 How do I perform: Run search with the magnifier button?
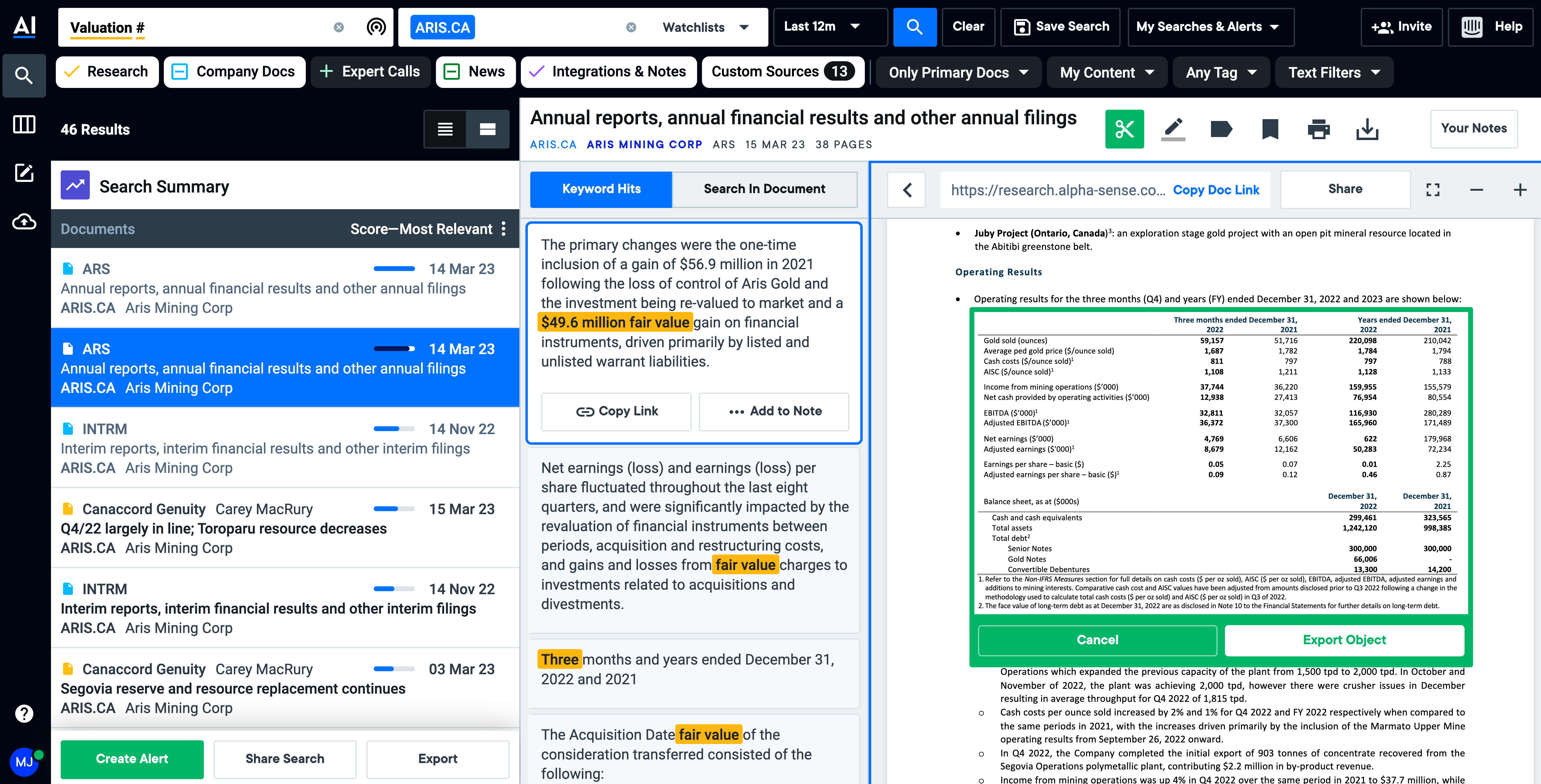[x=914, y=27]
